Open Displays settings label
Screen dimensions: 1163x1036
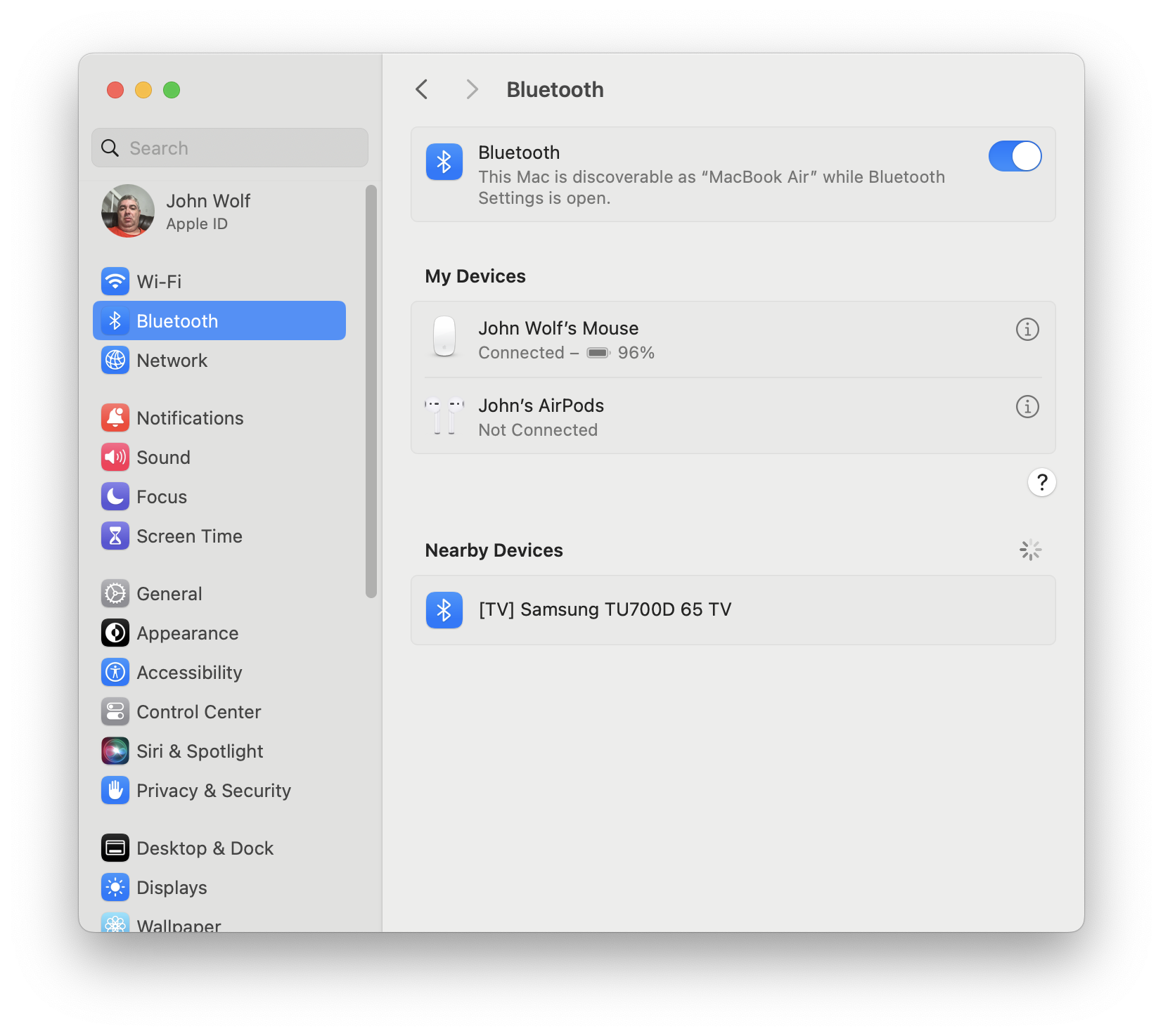(x=172, y=888)
